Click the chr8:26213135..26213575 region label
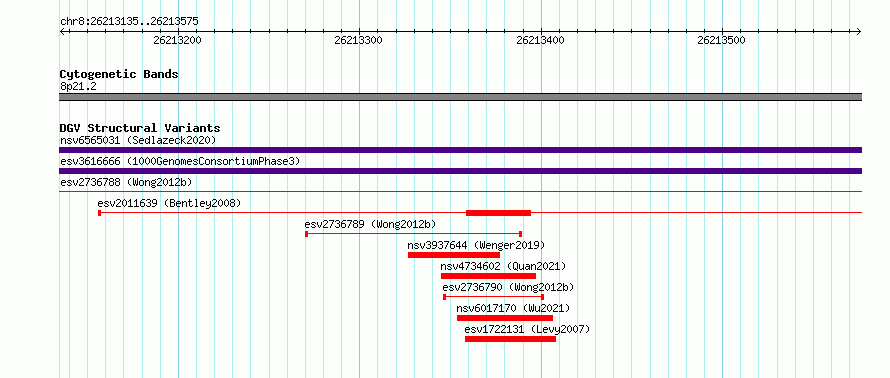The height and width of the screenshot is (378, 890). tap(129, 22)
